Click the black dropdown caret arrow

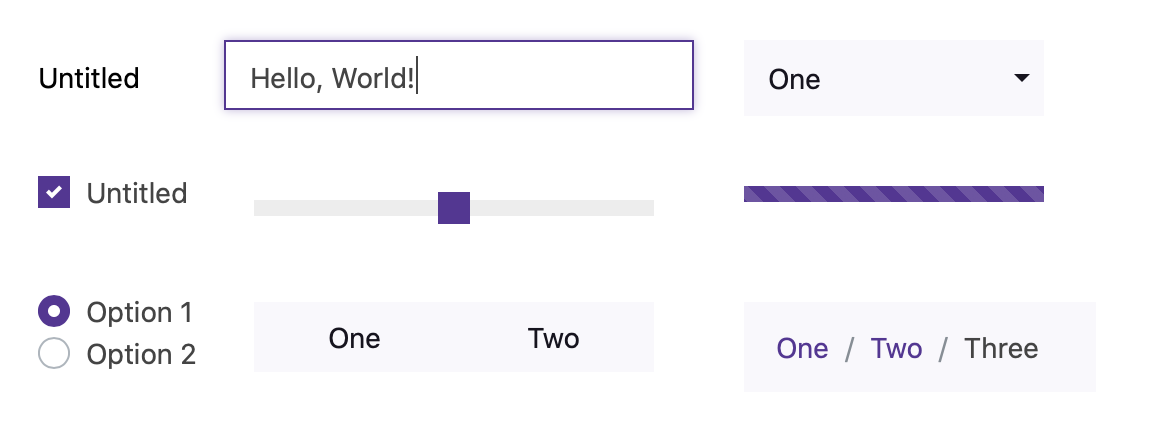[x=1021, y=78]
